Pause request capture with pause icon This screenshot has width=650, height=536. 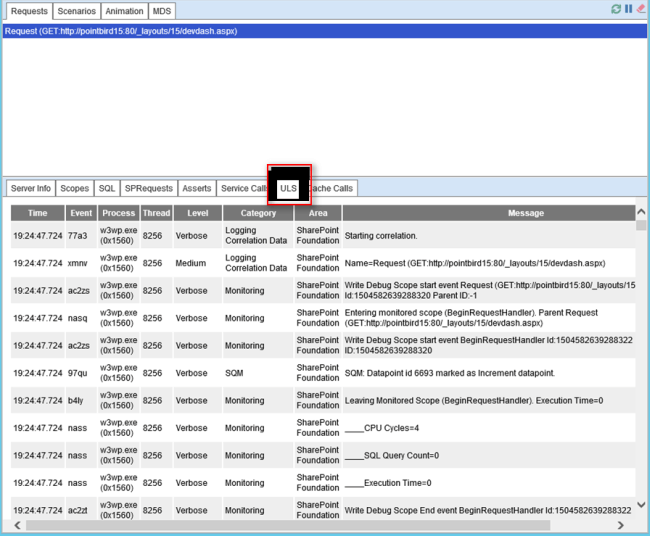tap(629, 9)
